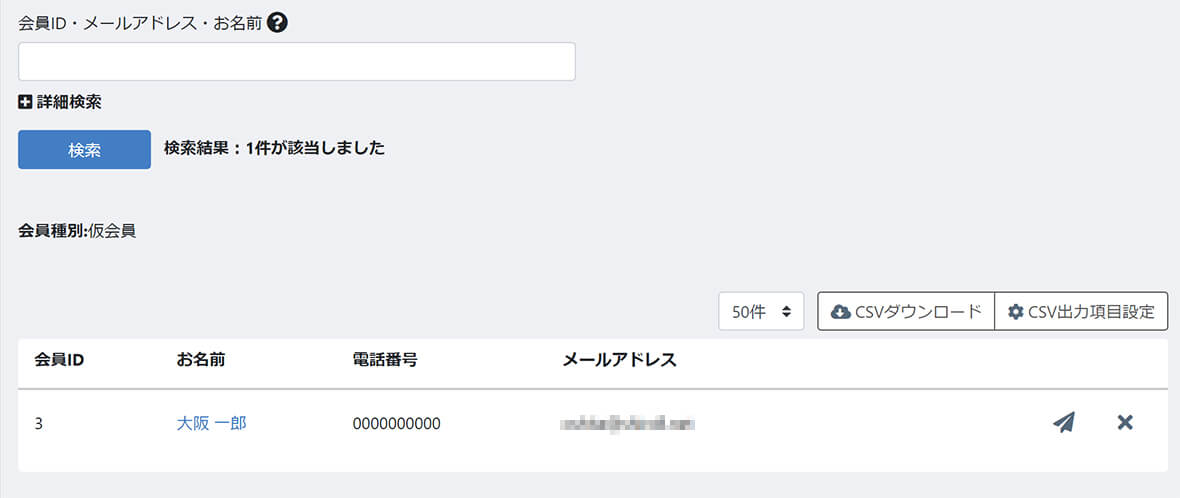Click the 電話番号 column header
Viewport: 1180px width, 498px height.
tap(385, 360)
